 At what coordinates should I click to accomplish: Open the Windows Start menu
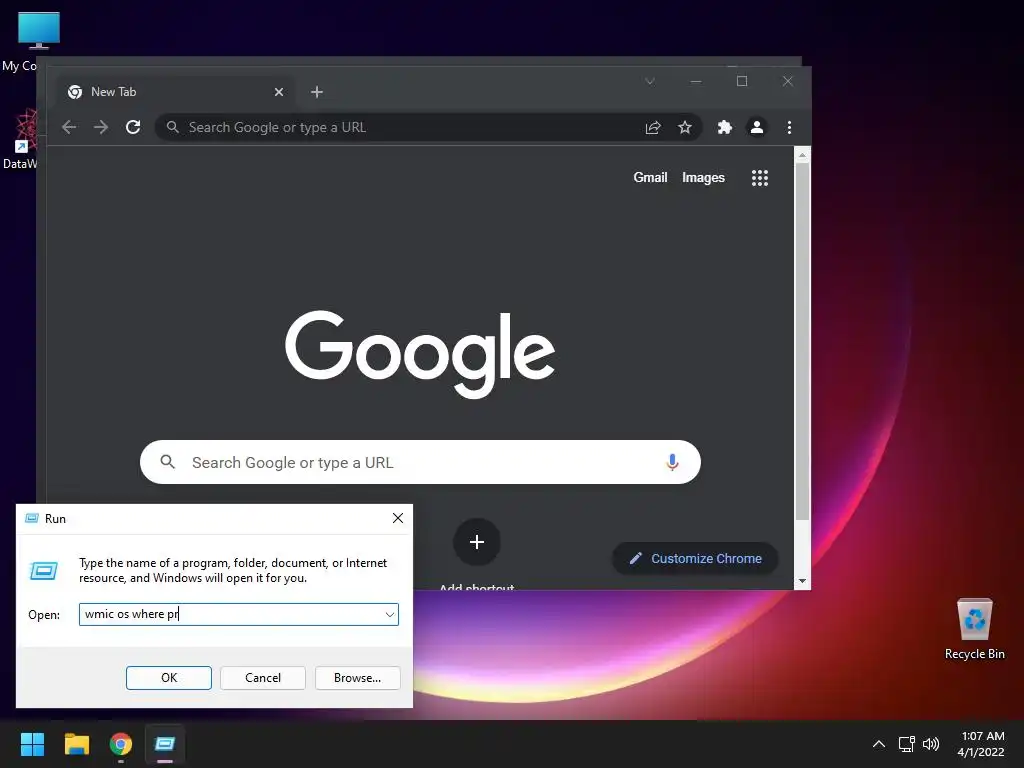click(32, 744)
